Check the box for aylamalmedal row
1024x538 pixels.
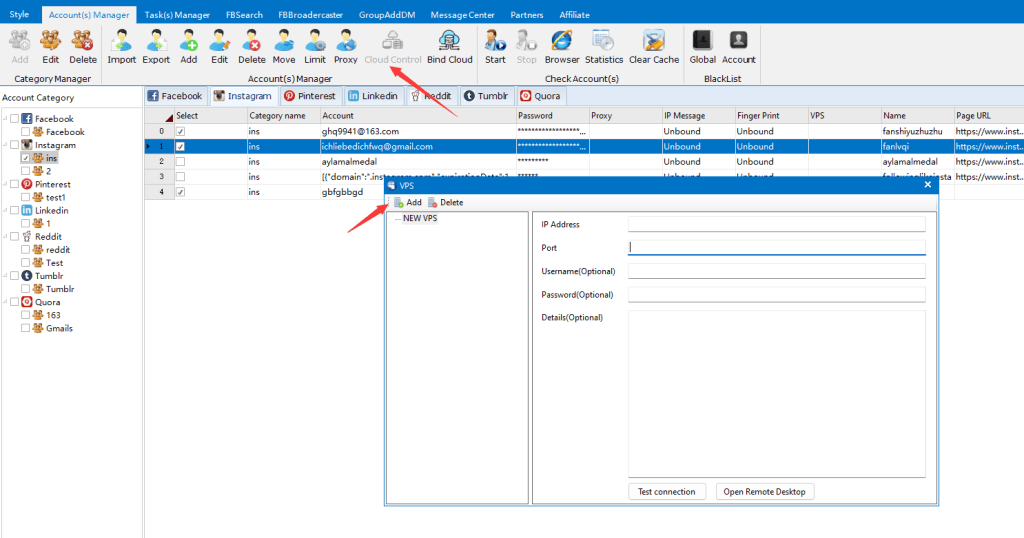tap(180, 161)
